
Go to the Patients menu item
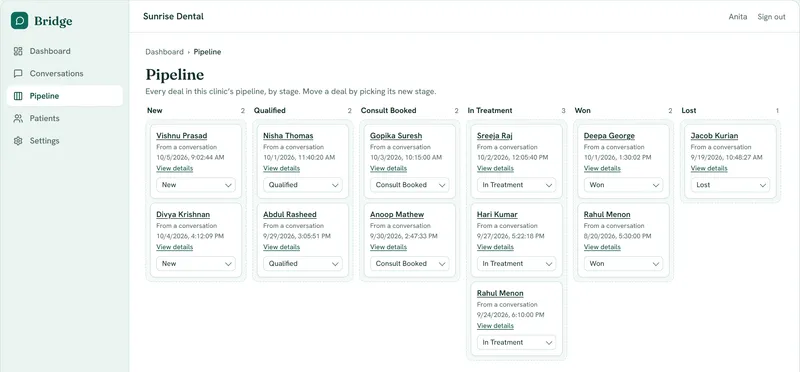65,118
